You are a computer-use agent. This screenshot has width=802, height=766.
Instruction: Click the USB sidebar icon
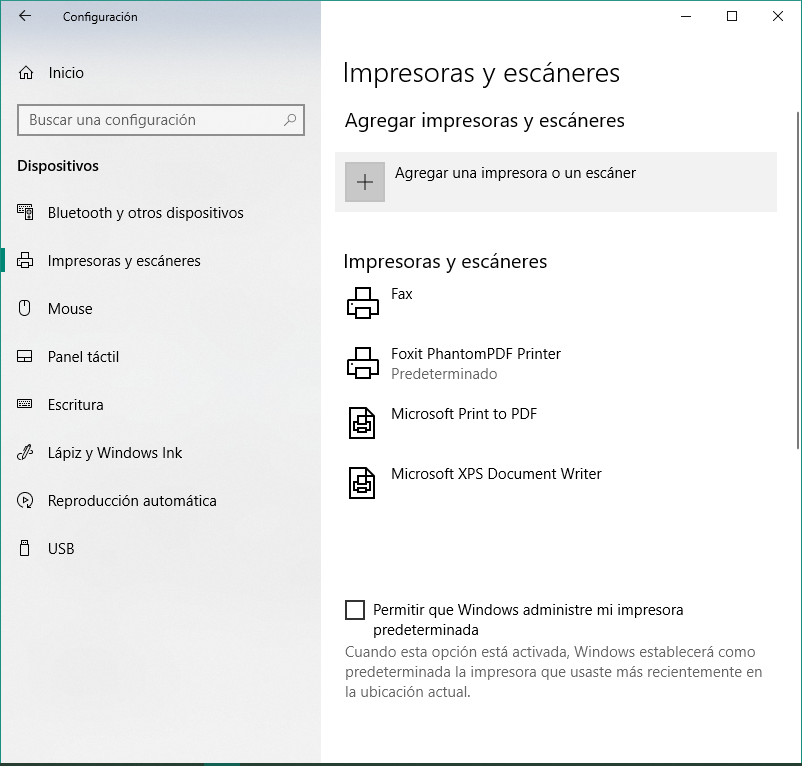[26, 549]
